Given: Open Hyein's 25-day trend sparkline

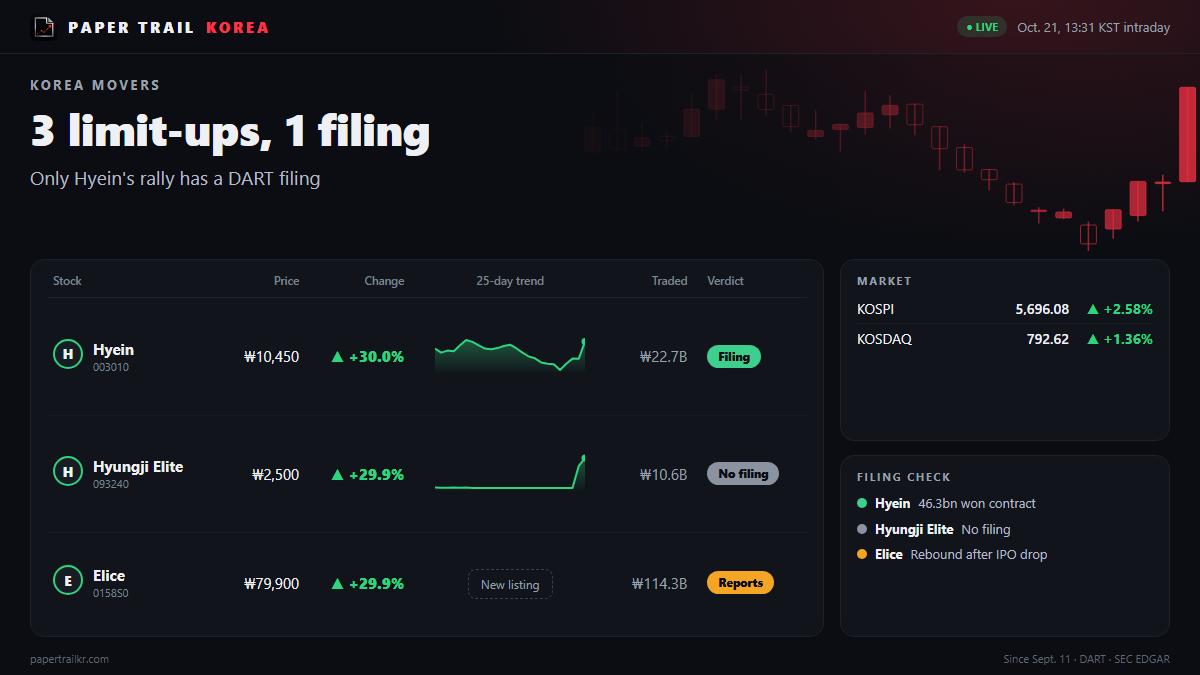Looking at the screenshot, I should click(x=510, y=356).
